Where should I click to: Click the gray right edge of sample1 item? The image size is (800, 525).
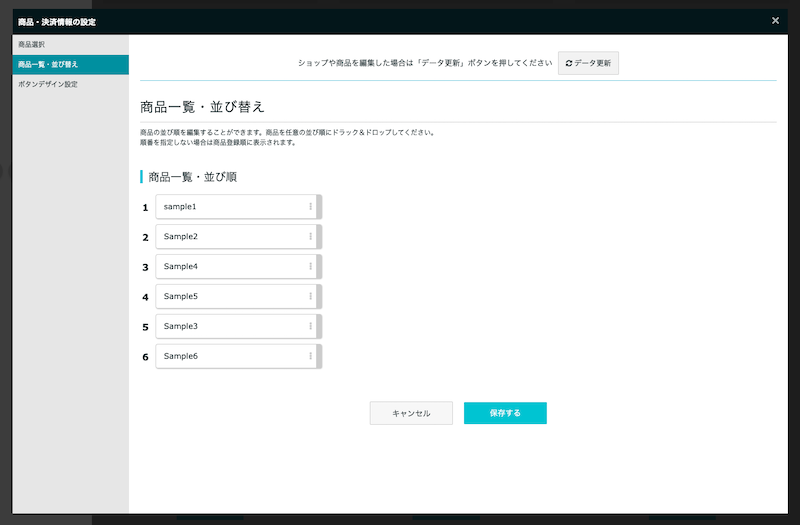coord(319,207)
